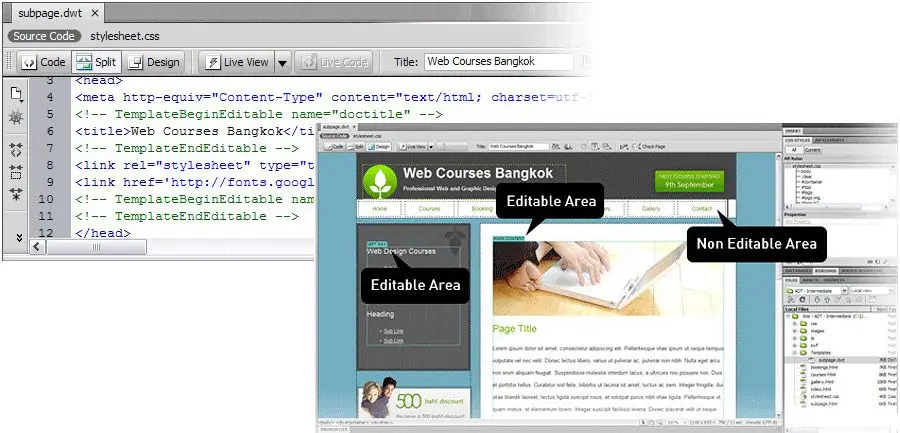The height and width of the screenshot is (433, 900).
Task: Click inside the Title text field
Action: click(500, 62)
